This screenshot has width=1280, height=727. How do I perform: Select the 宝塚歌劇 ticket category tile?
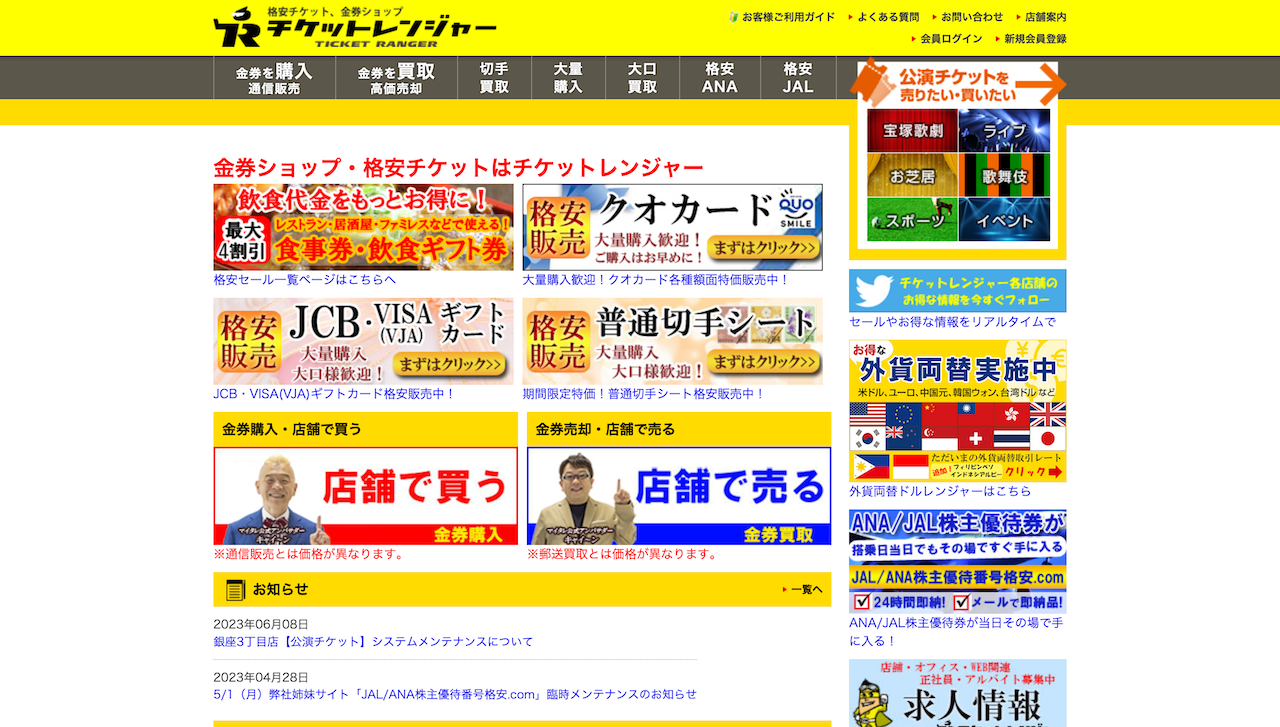tap(912, 131)
